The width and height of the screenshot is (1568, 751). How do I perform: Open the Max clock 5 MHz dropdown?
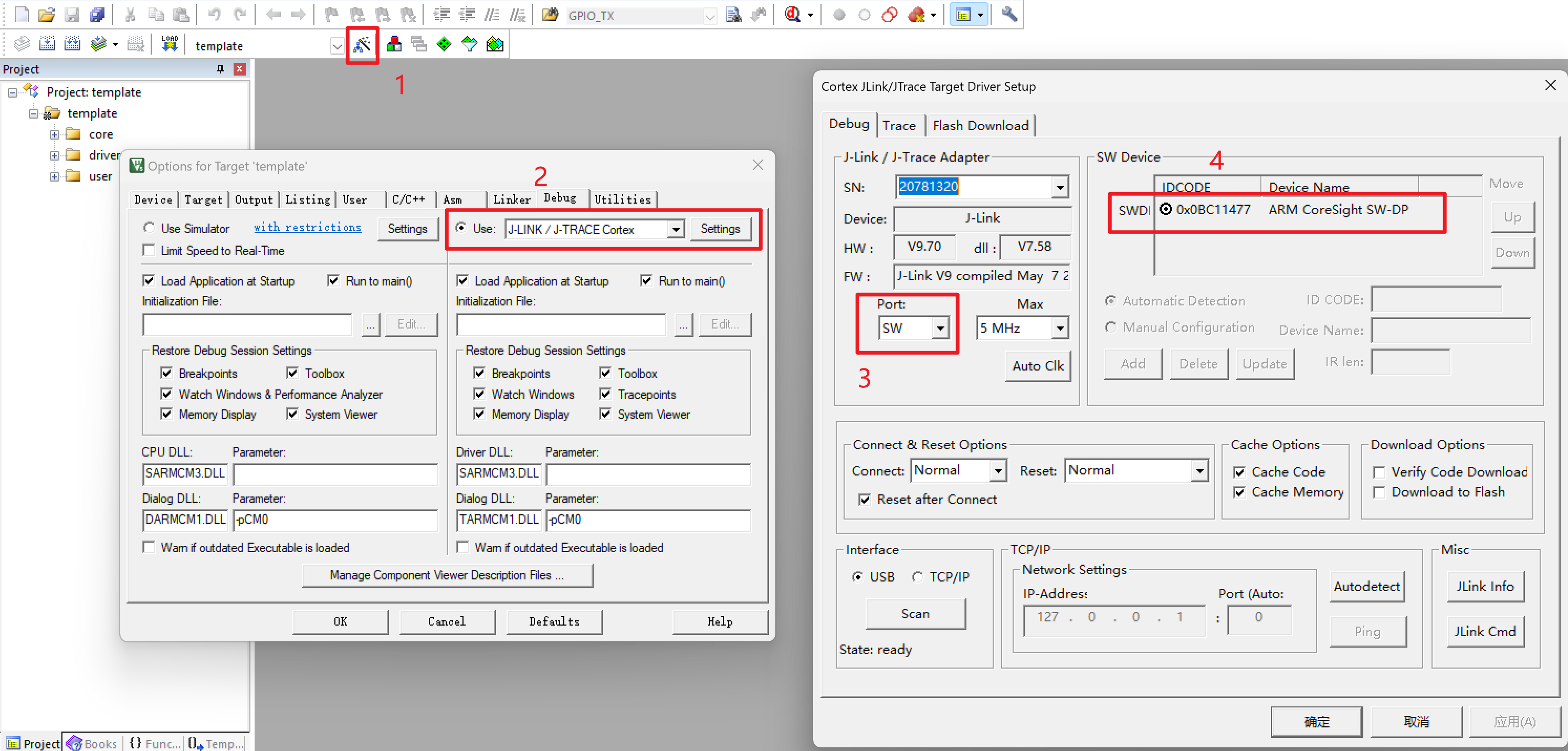tap(1060, 329)
